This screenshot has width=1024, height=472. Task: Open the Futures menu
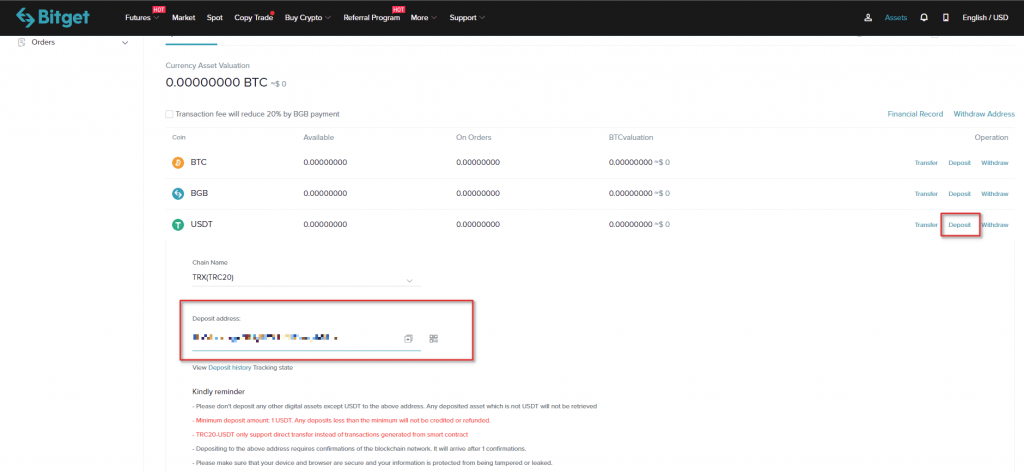142,18
